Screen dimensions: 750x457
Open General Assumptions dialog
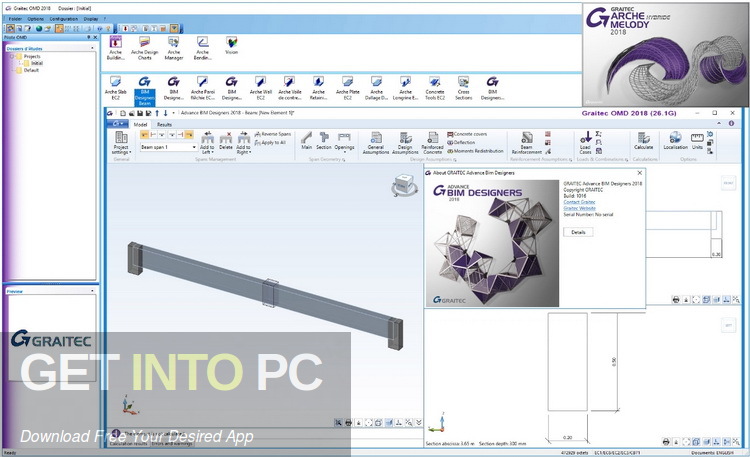click(x=376, y=143)
